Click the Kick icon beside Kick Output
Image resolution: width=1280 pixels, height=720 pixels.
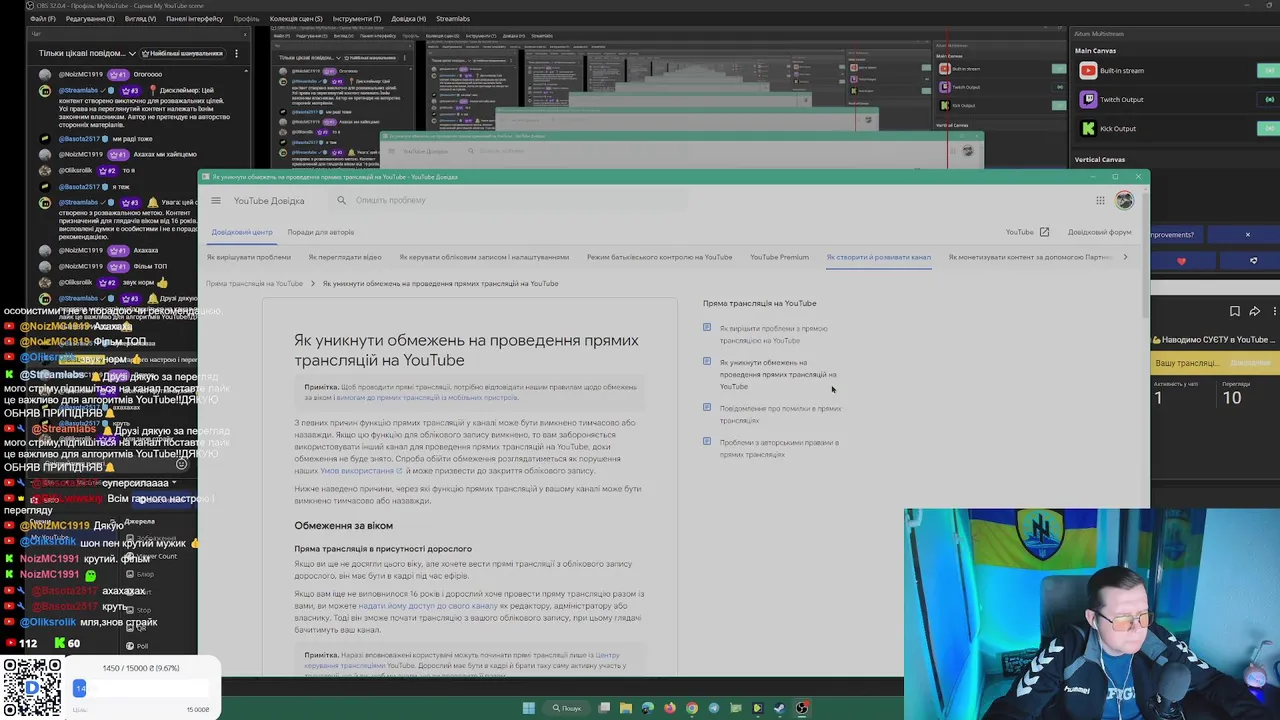pos(1088,128)
